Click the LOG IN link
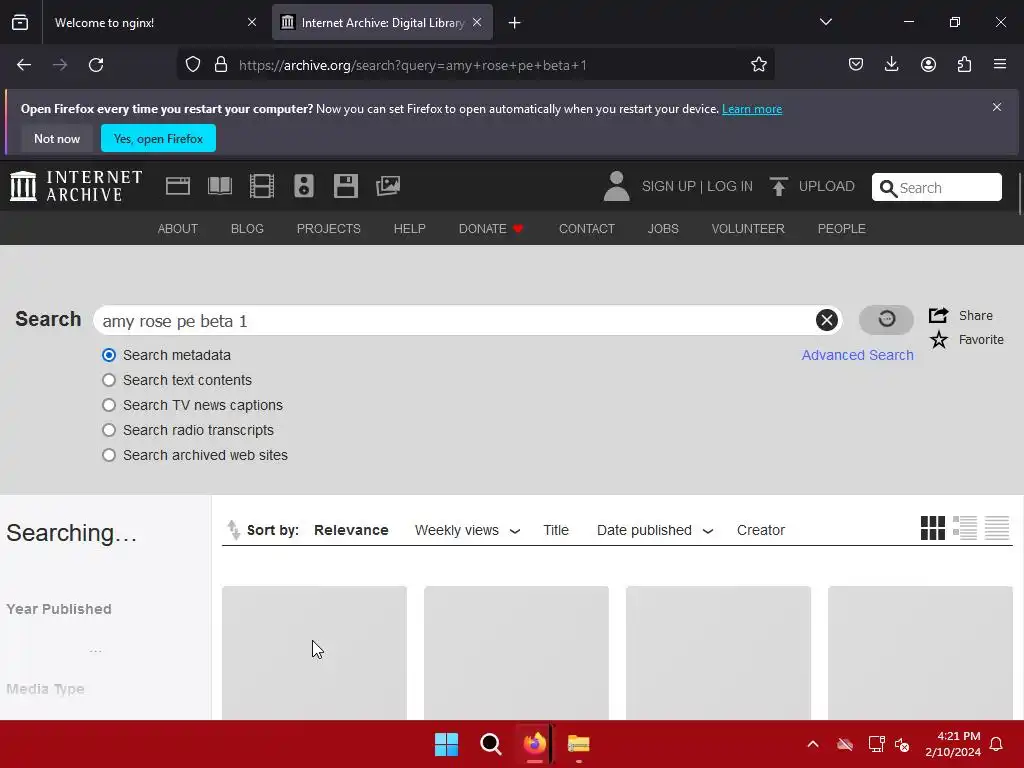 pos(729,186)
